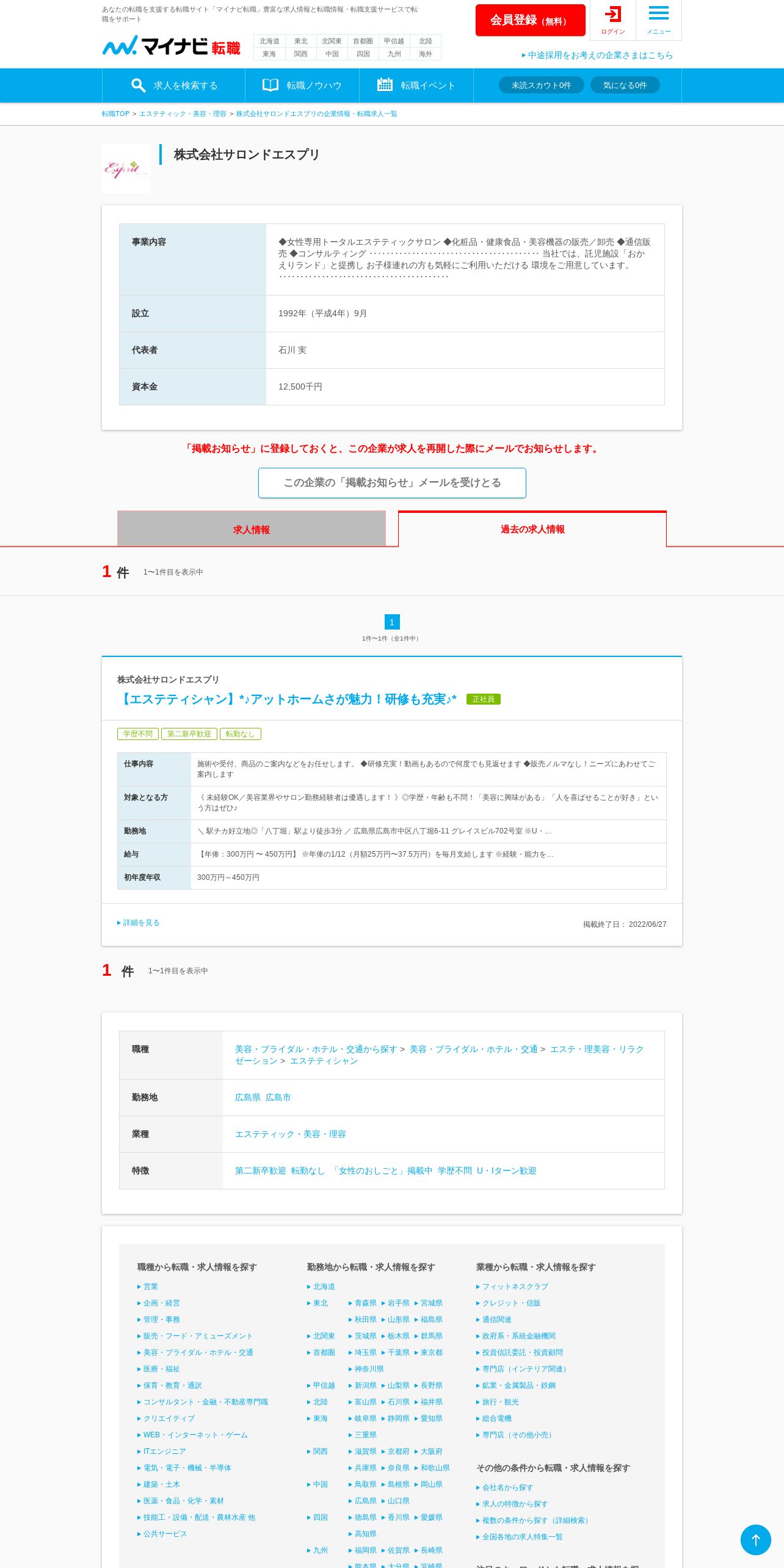Click 気になる0件 pill button
784x1568 pixels.
click(625, 85)
